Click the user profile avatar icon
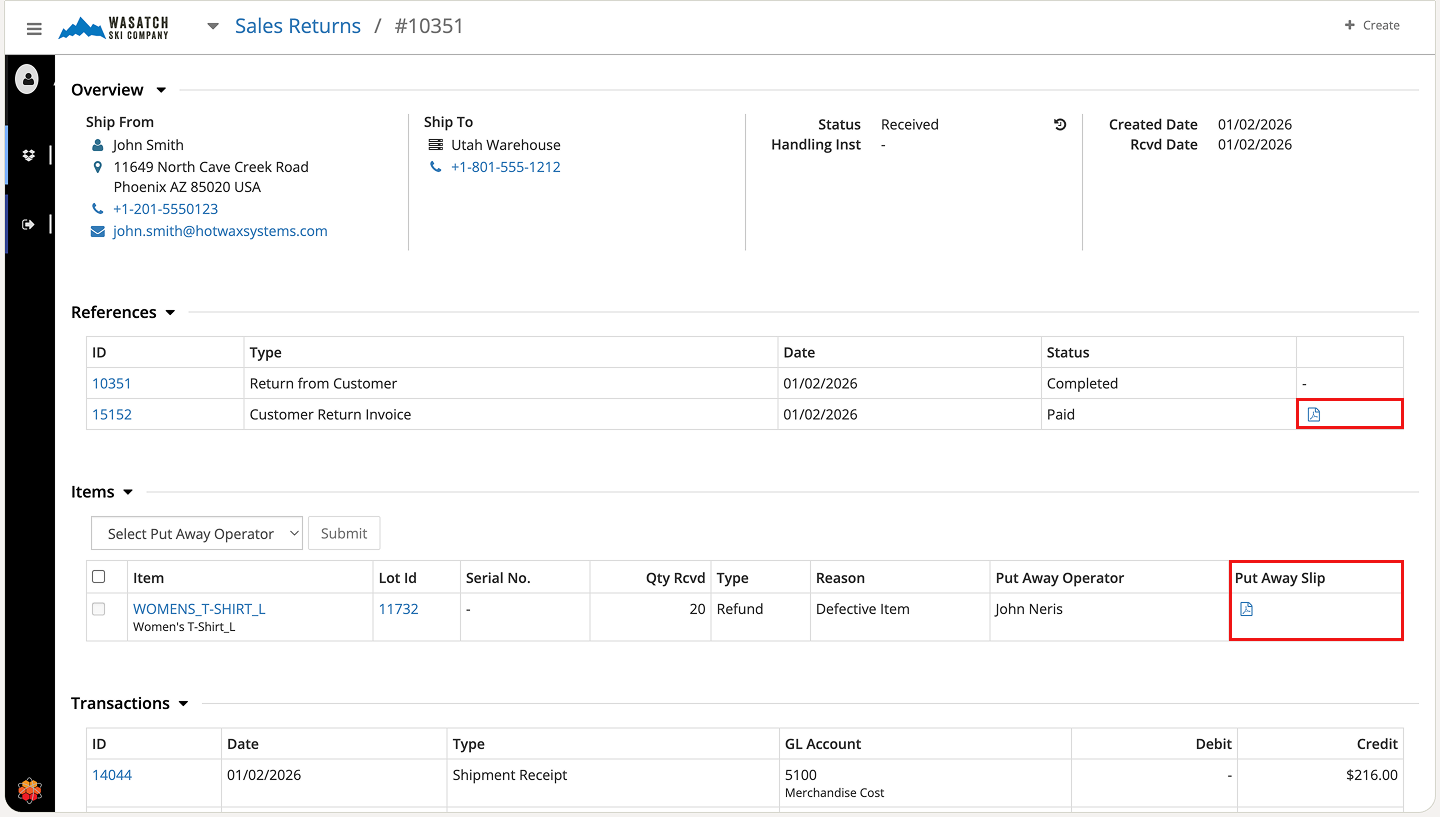This screenshot has height=817, width=1440. (27, 79)
